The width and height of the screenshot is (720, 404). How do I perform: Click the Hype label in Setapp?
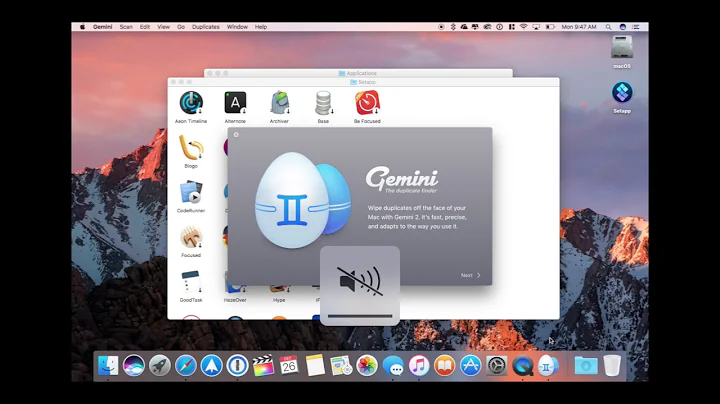click(279, 300)
